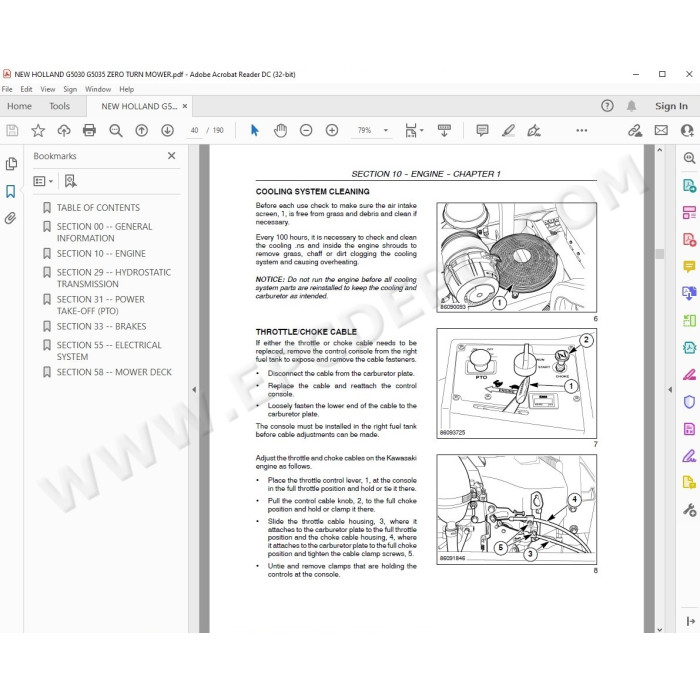This screenshot has width=700, height=700.
Task: Open the View menu
Action: coord(48,89)
